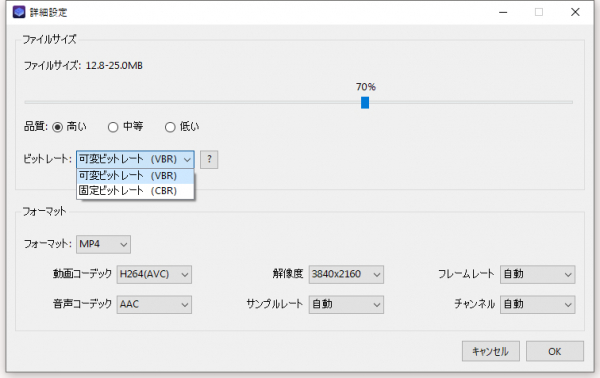Click the app icon in title bar
This screenshot has width=600, height=378.
(x=19, y=12)
